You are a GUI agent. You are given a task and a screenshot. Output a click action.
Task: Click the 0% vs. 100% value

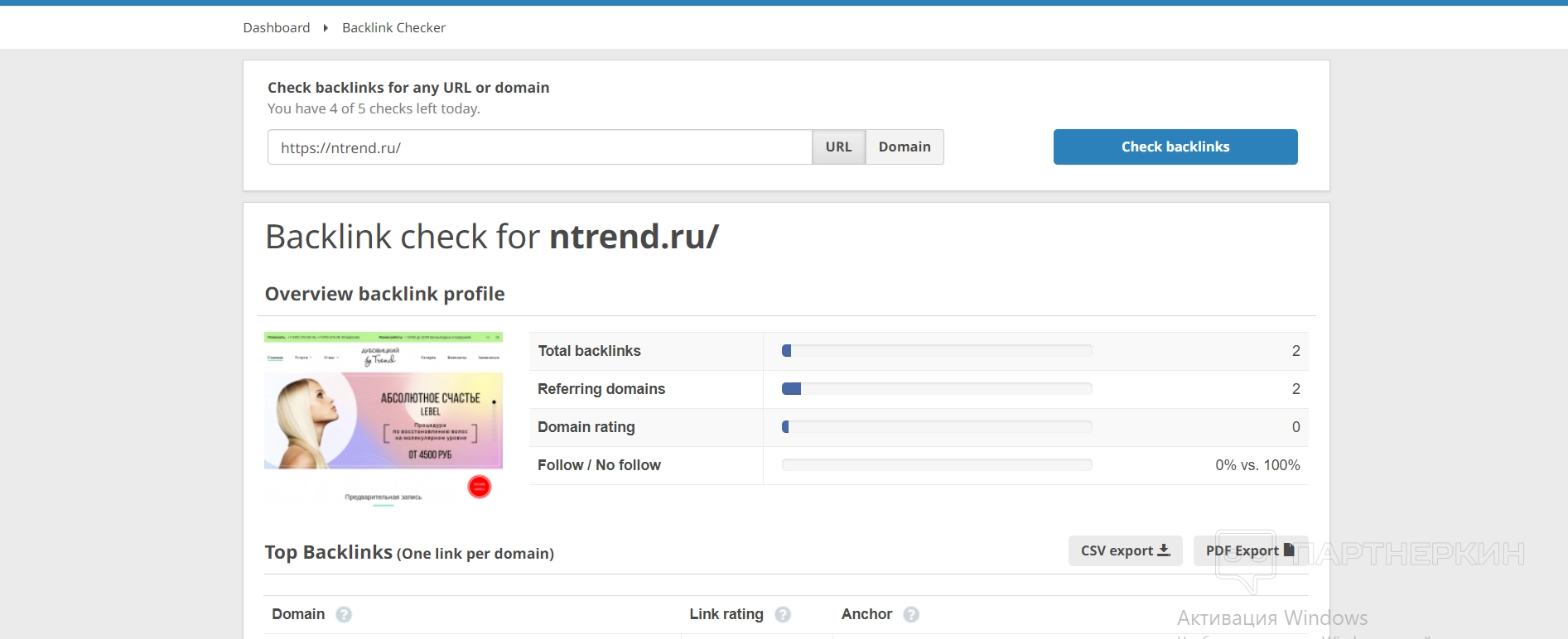point(1257,465)
